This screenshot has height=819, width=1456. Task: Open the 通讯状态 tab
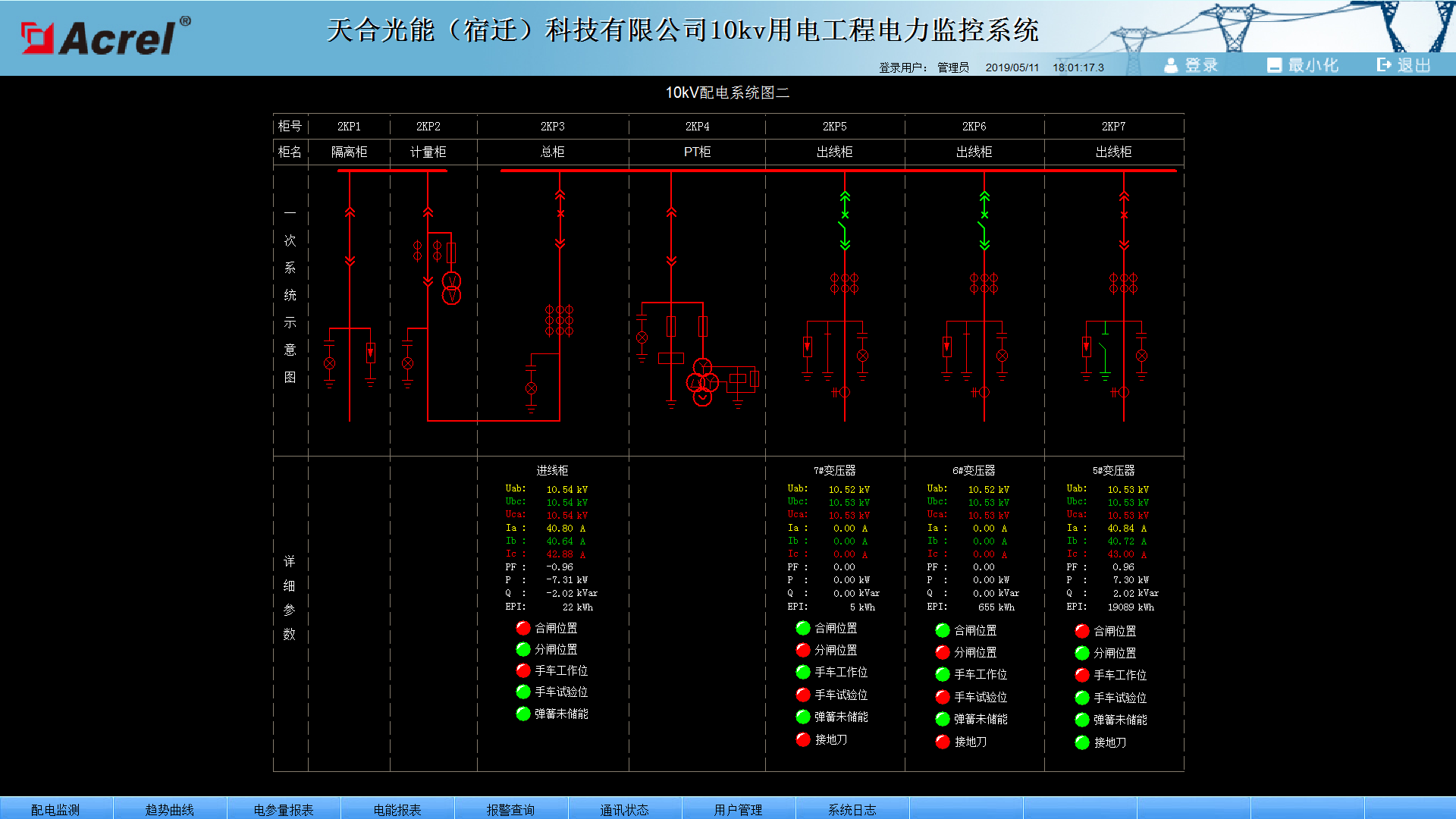[625, 809]
